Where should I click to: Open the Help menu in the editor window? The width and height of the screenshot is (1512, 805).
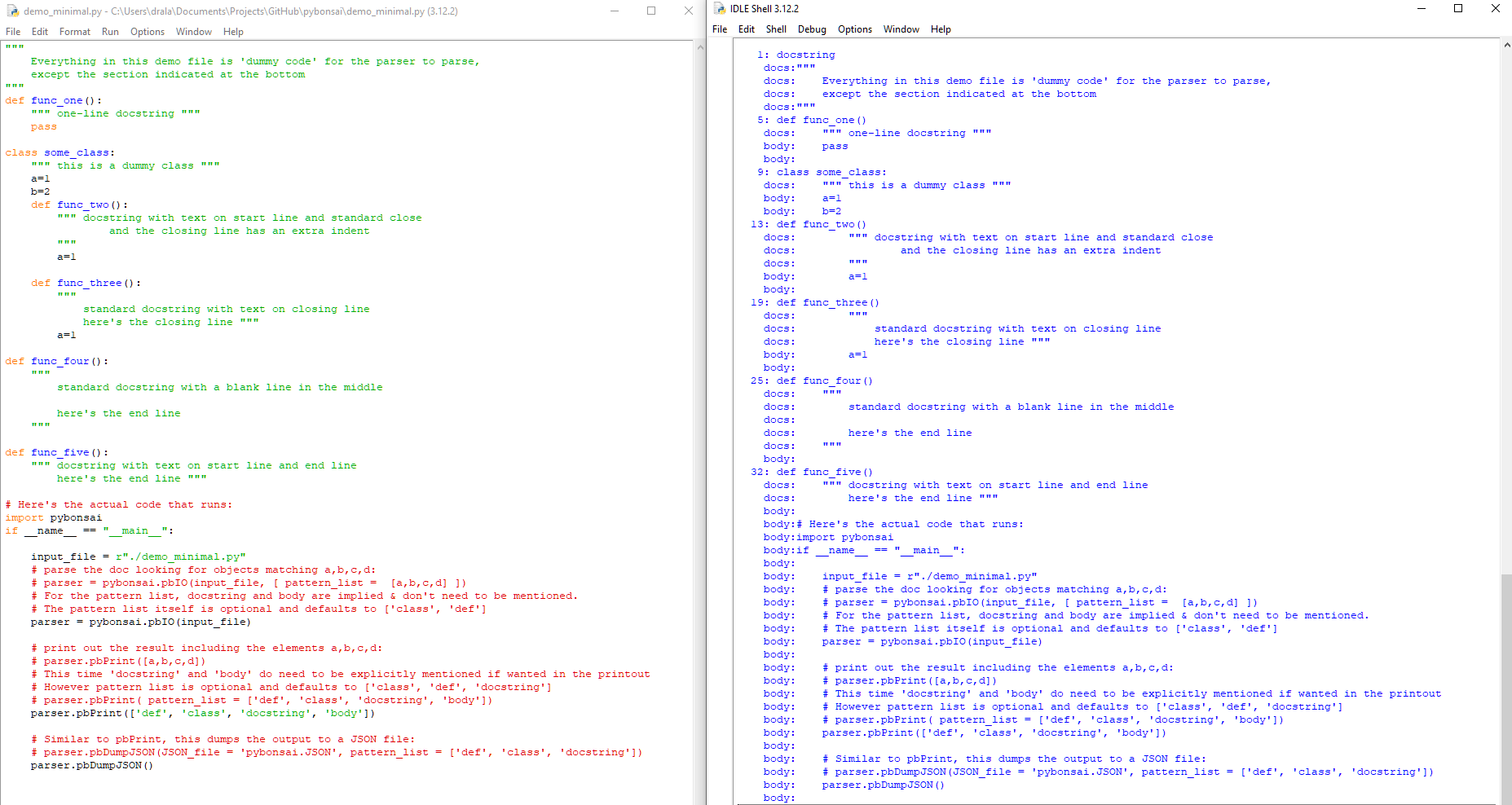(x=233, y=32)
